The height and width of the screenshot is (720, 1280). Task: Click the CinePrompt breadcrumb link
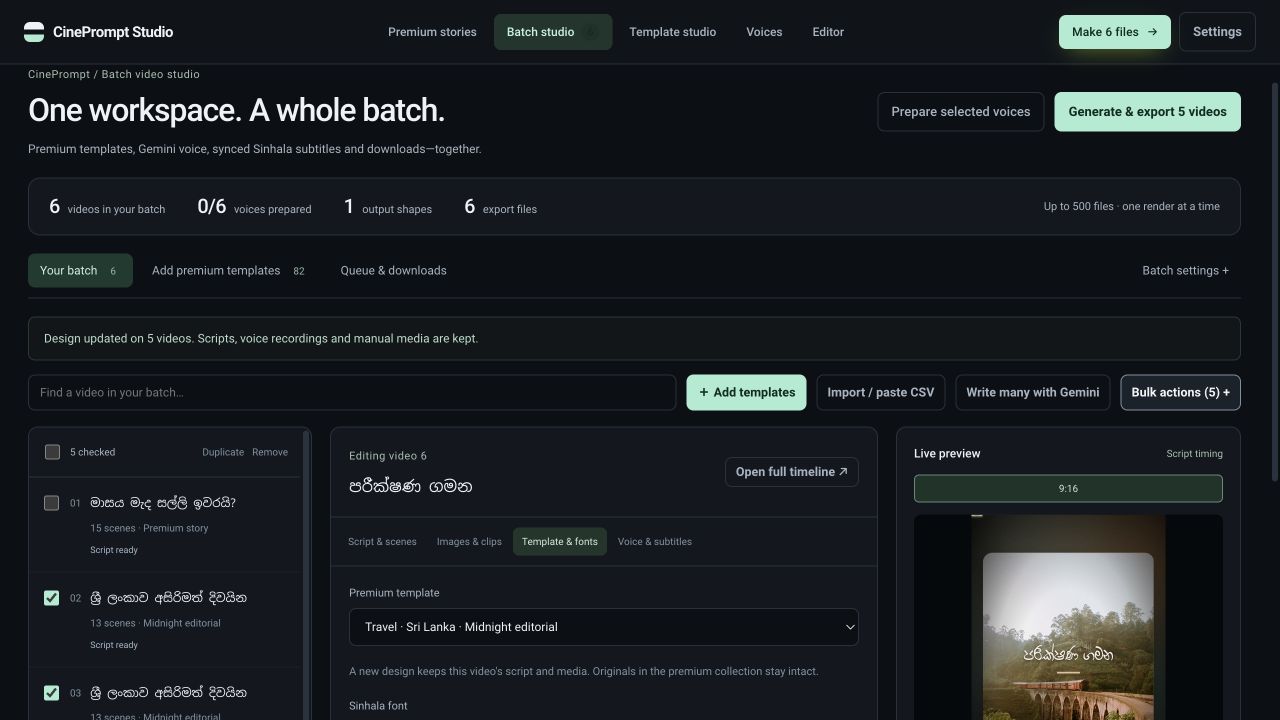coord(58,74)
